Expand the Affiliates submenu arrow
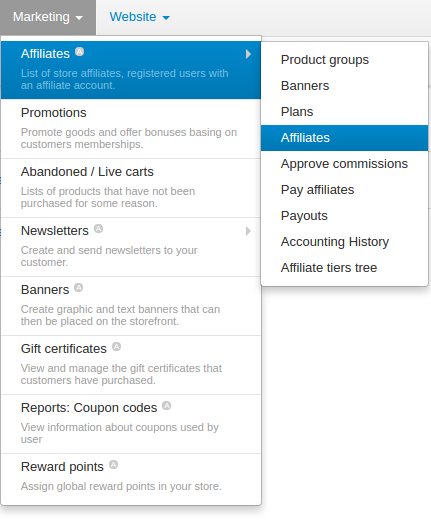 pyautogui.click(x=248, y=54)
